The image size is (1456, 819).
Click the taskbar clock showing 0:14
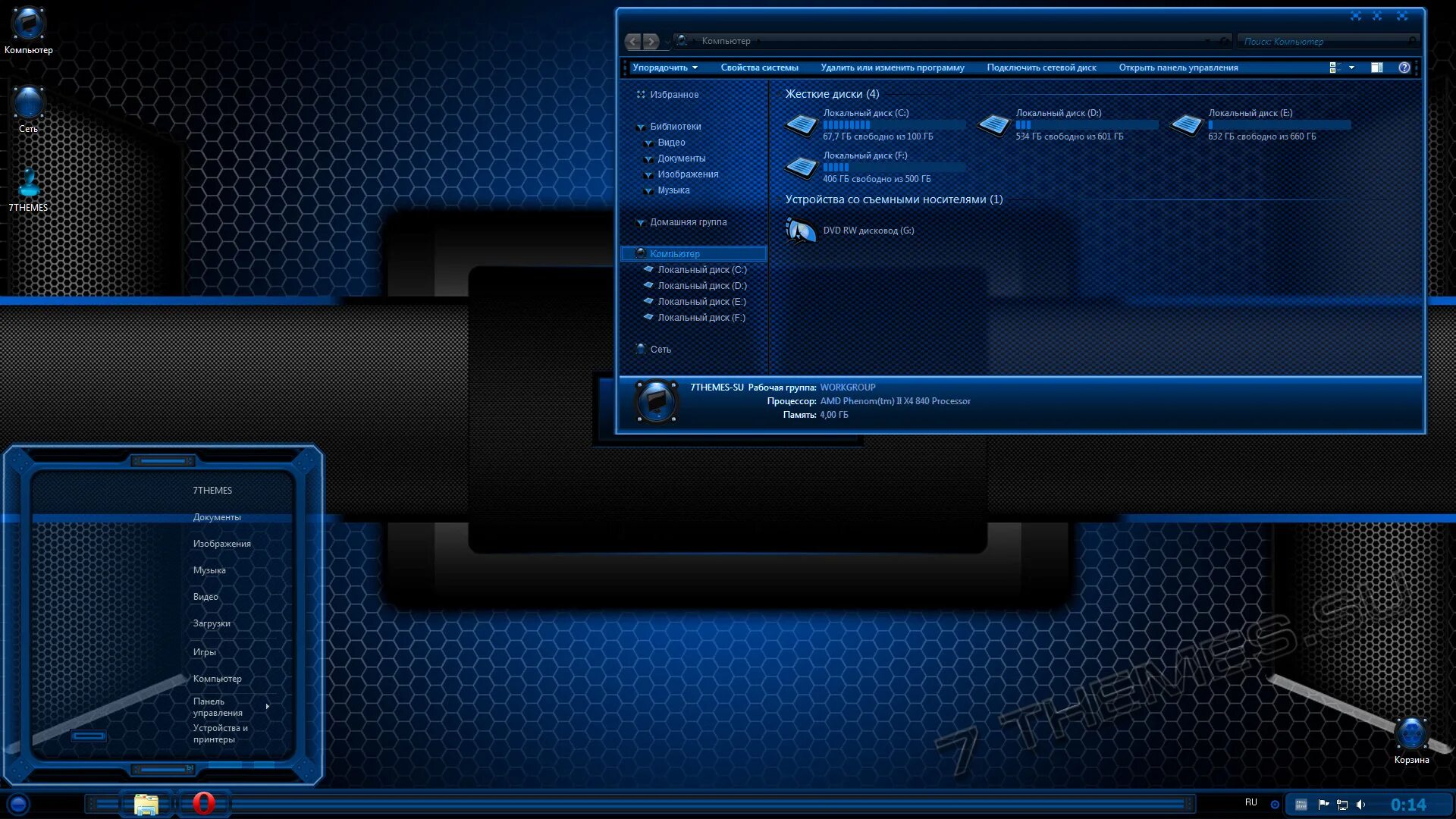(x=1408, y=805)
